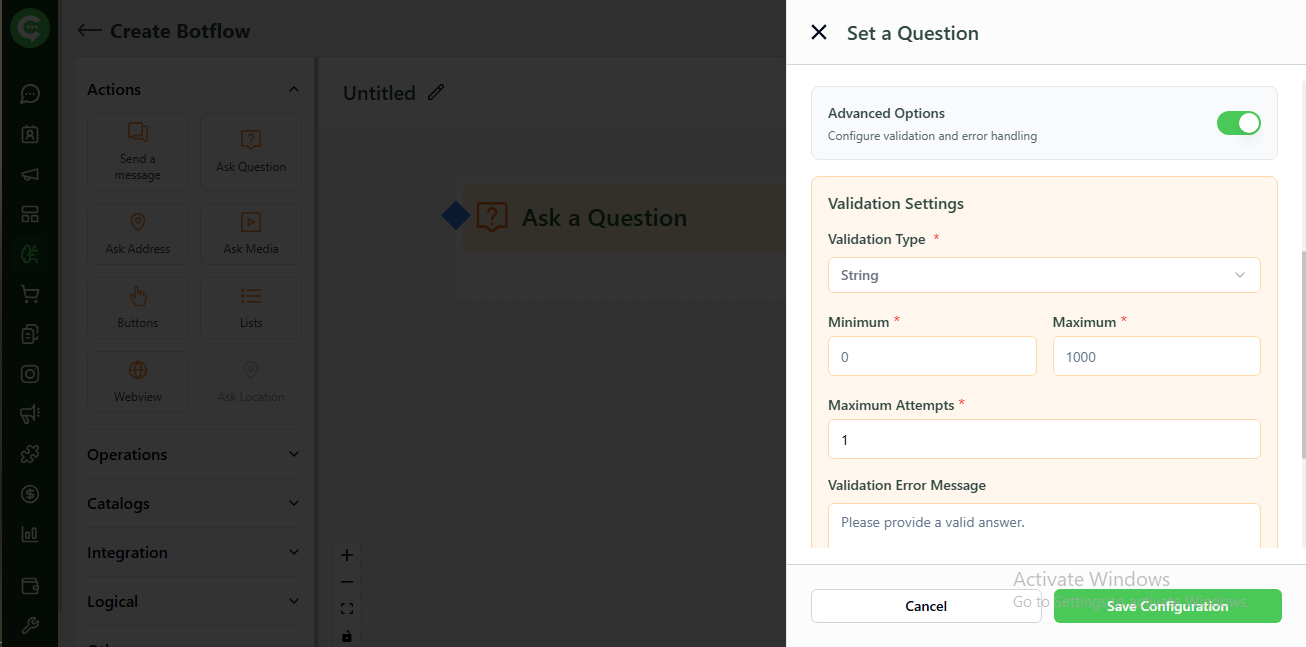1306x647 pixels.
Task: Click the Maximum Attempts input field
Action: pos(1044,439)
